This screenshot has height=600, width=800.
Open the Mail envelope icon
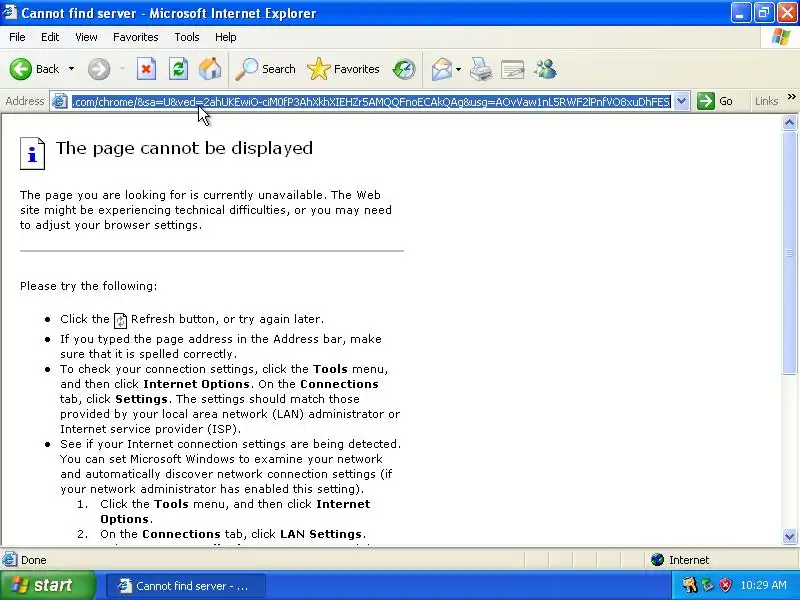(442, 69)
